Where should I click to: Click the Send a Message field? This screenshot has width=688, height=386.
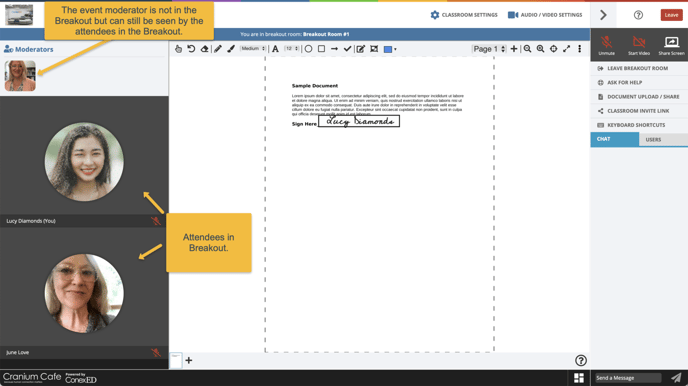(628, 378)
